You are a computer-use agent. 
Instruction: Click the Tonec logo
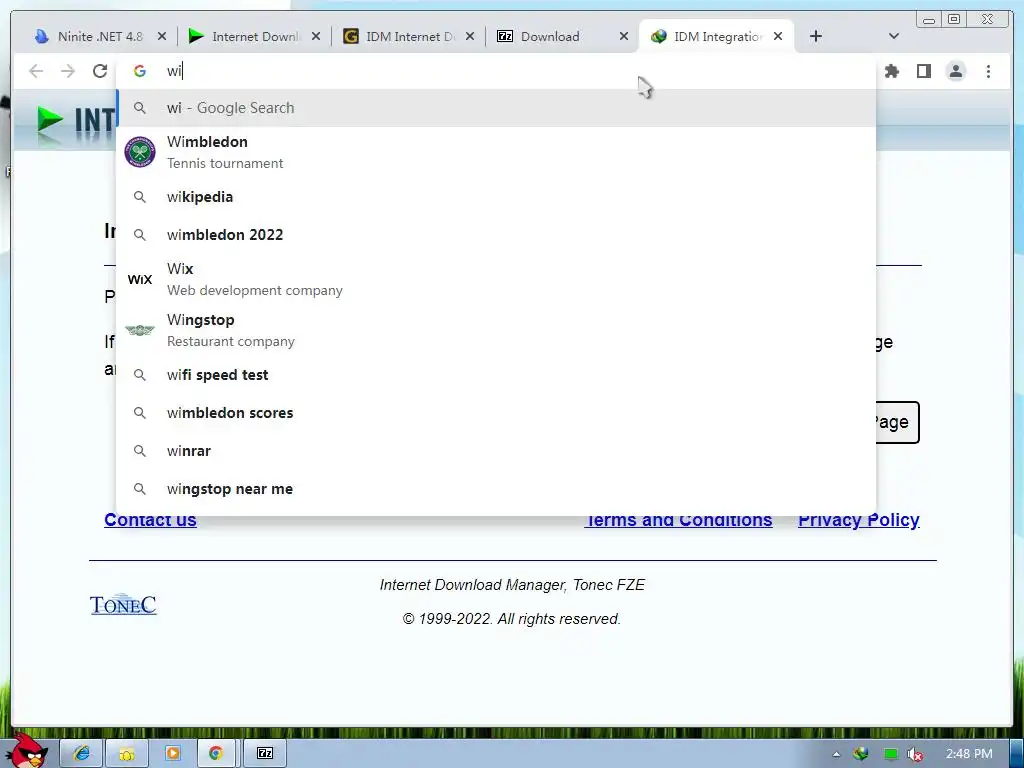point(123,605)
